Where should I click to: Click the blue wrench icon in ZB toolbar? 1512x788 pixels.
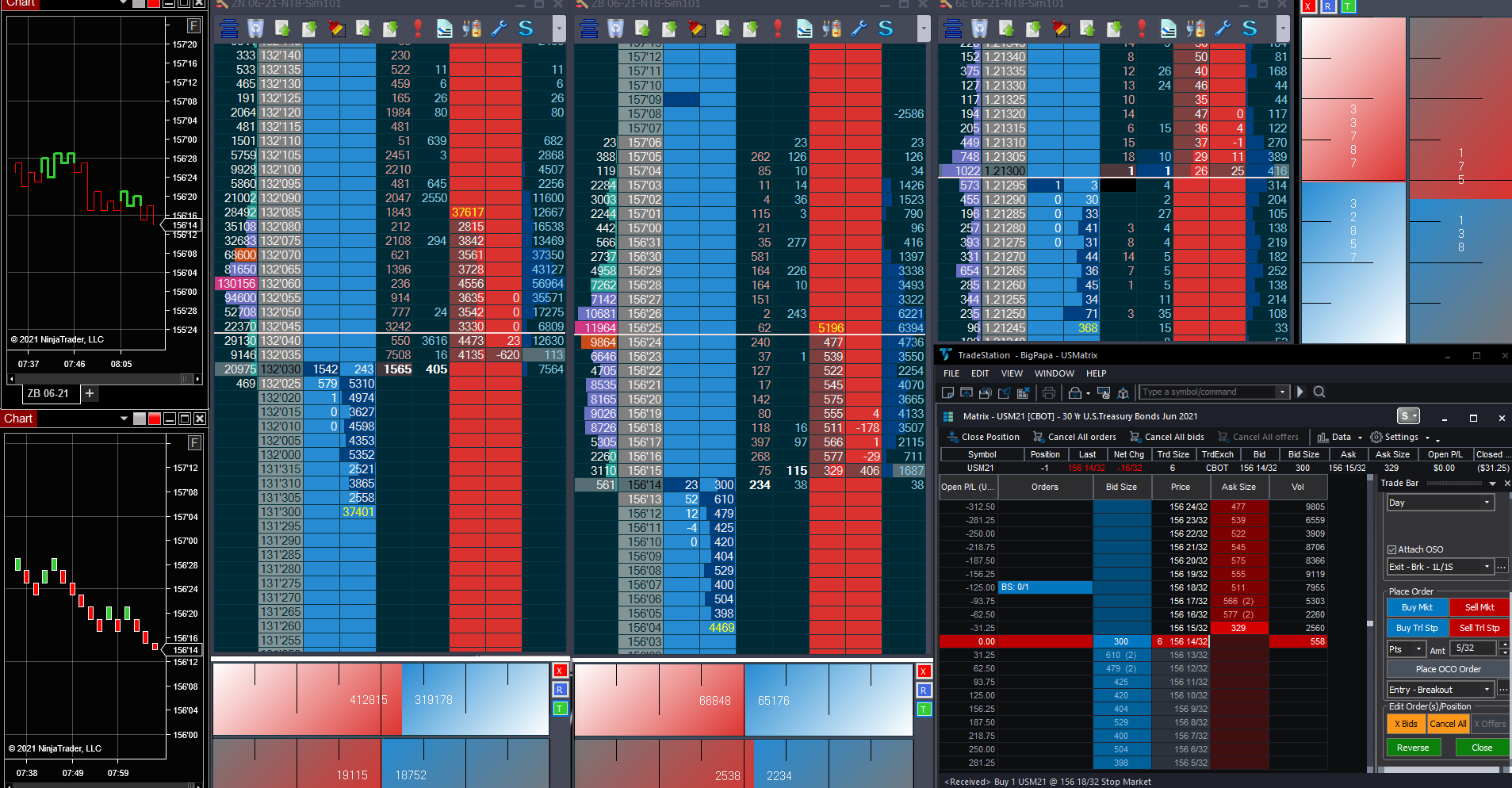[859, 29]
